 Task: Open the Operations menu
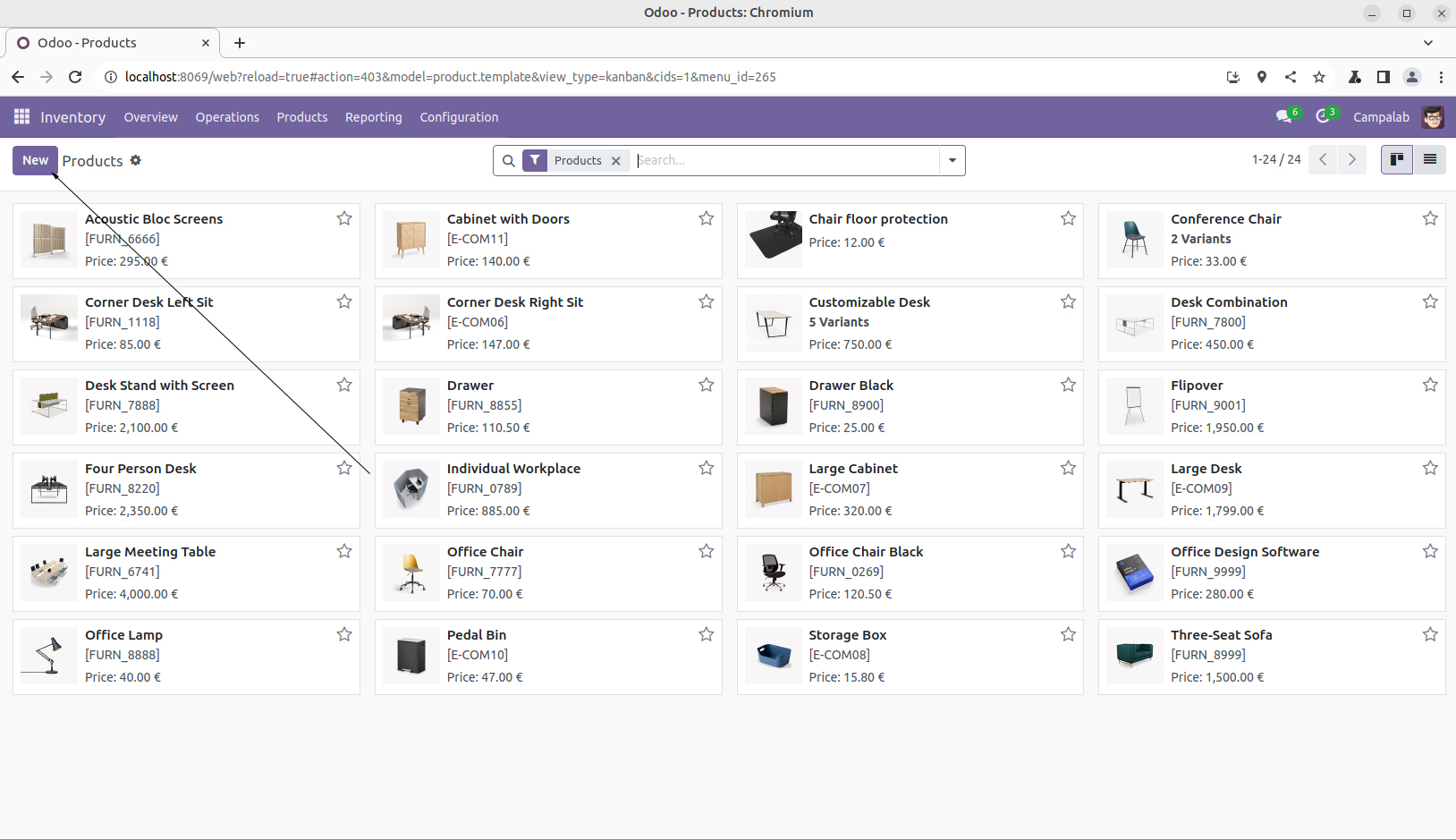227,117
